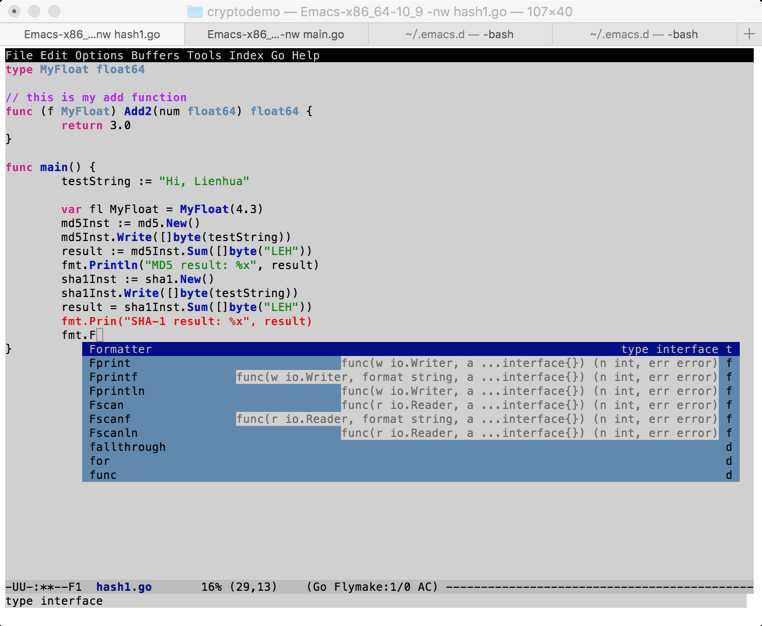Viewport: 762px width, 626px height.
Task: Click the 'var fl MyFloat = MyFloat(4.3)' line
Action: click(x=162, y=209)
